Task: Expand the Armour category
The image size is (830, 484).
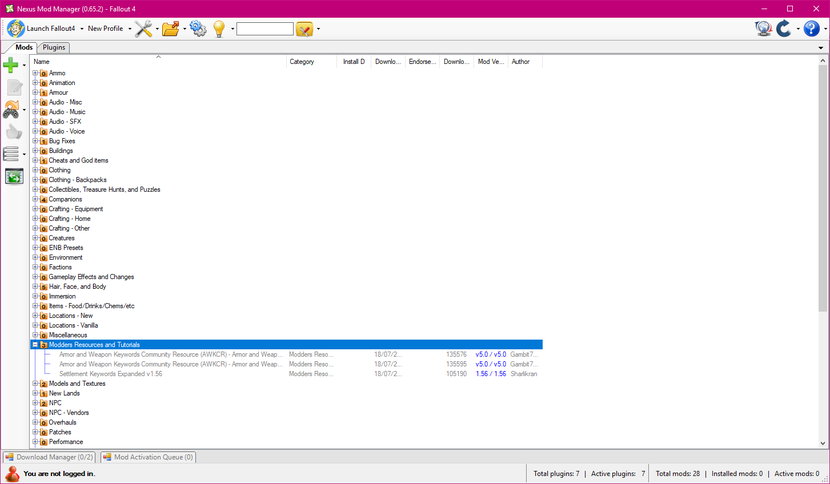Action: pyautogui.click(x=35, y=92)
